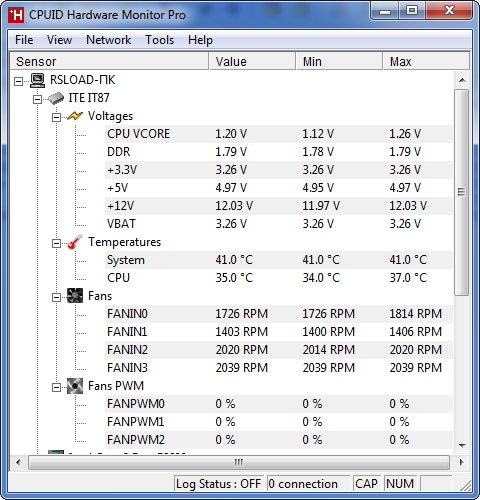The height and width of the screenshot is (500, 480).
Task: Open the View menu
Action: click(x=59, y=40)
